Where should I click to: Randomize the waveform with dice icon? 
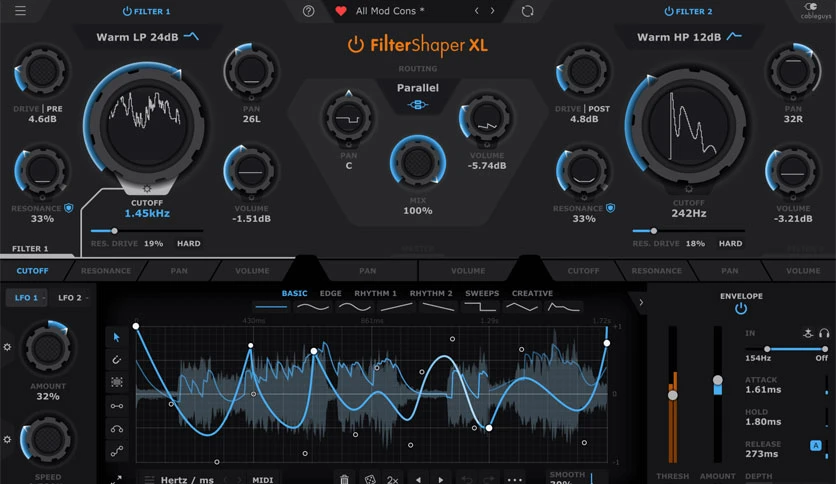pyautogui.click(x=369, y=479)
